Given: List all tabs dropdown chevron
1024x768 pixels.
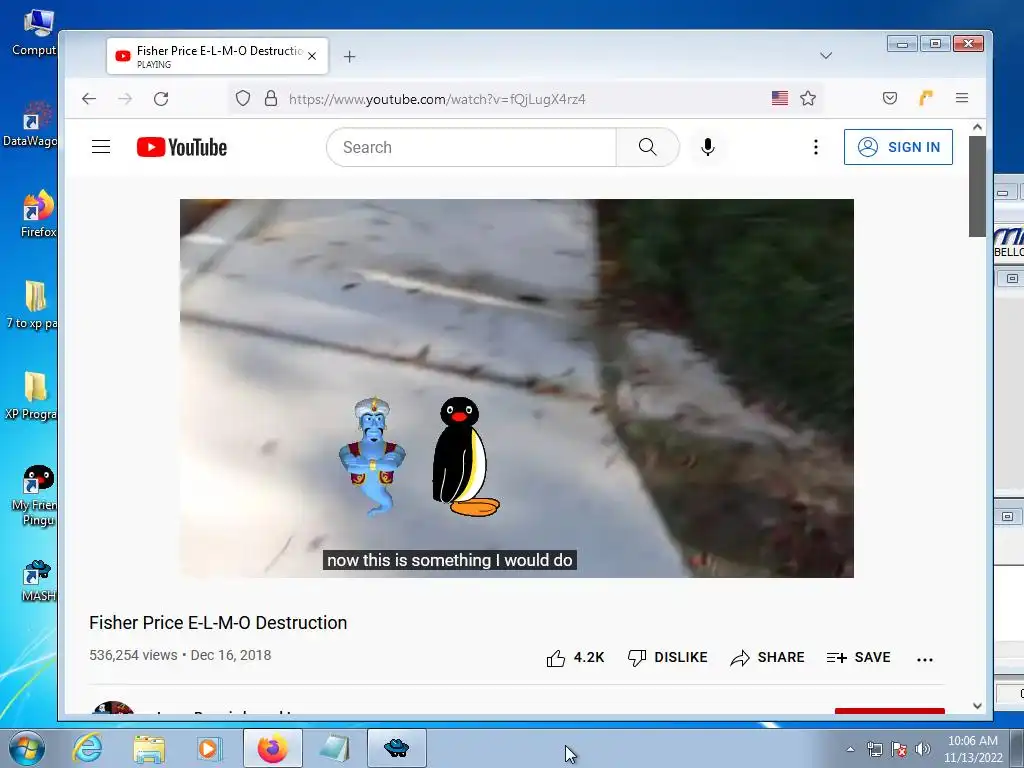Looking at the screenshot, I should pyautogui.click(x=826, y=56).
